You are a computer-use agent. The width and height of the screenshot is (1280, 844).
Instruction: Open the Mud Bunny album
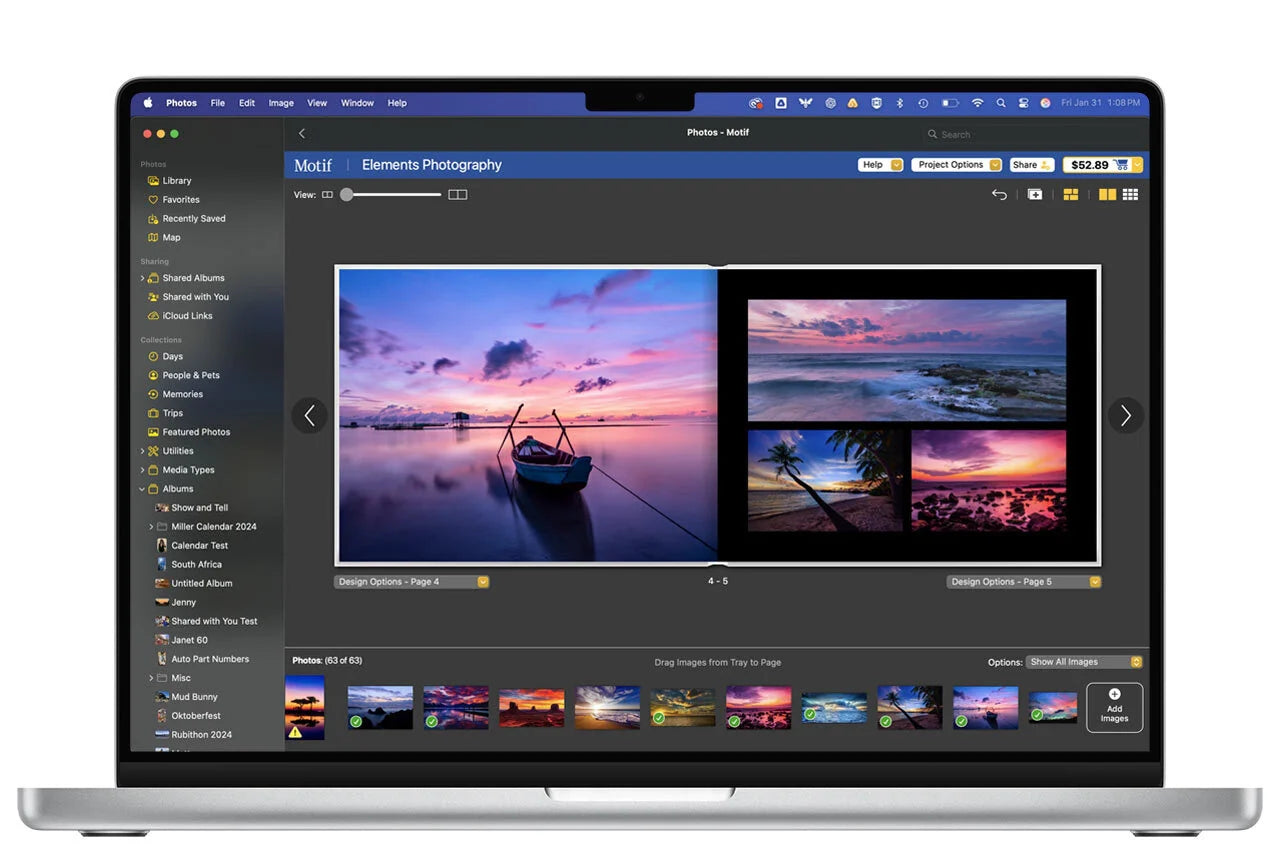pyautogui.click(x=186, y=697)
